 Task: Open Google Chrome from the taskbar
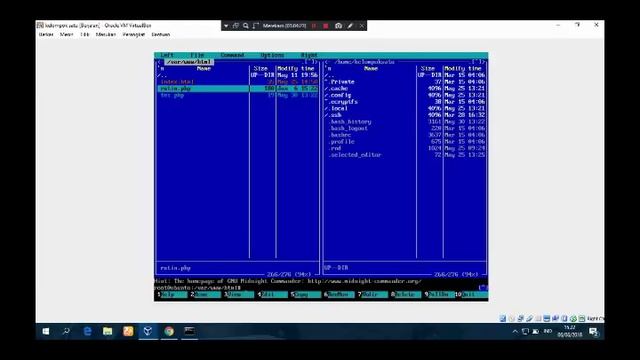169,331
